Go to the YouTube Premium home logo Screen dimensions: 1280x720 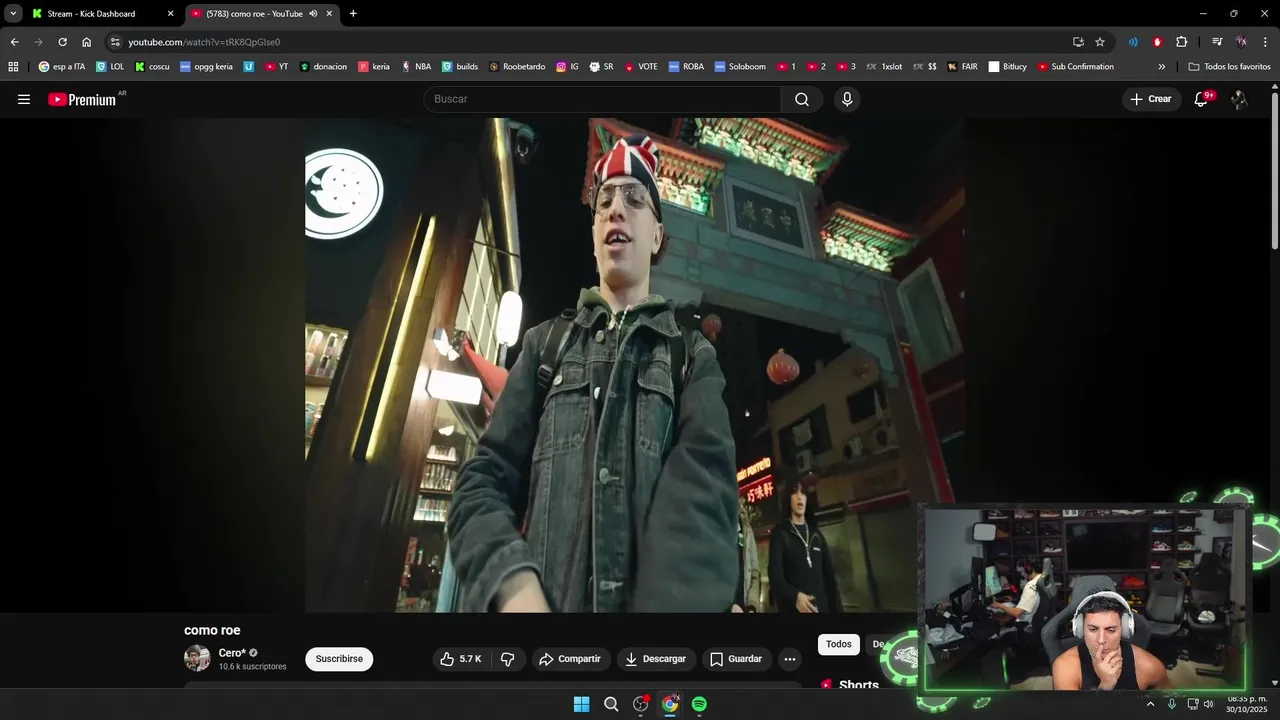click(x=82, y=99)
